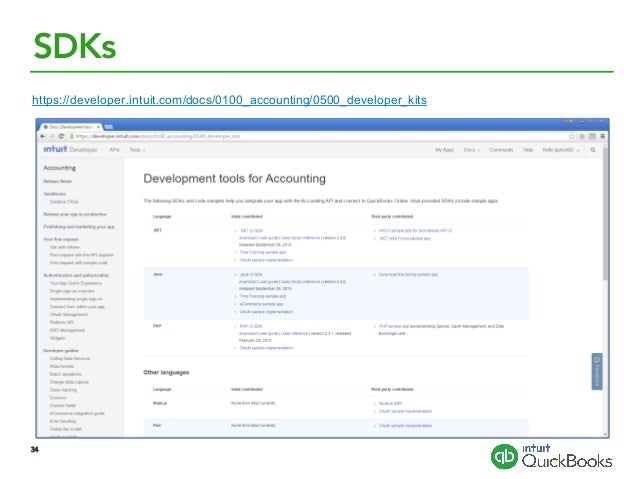This screenshot has width=638, height=479.
Task: Open Download the Spring sample app link
Action: tap(409, 275)
